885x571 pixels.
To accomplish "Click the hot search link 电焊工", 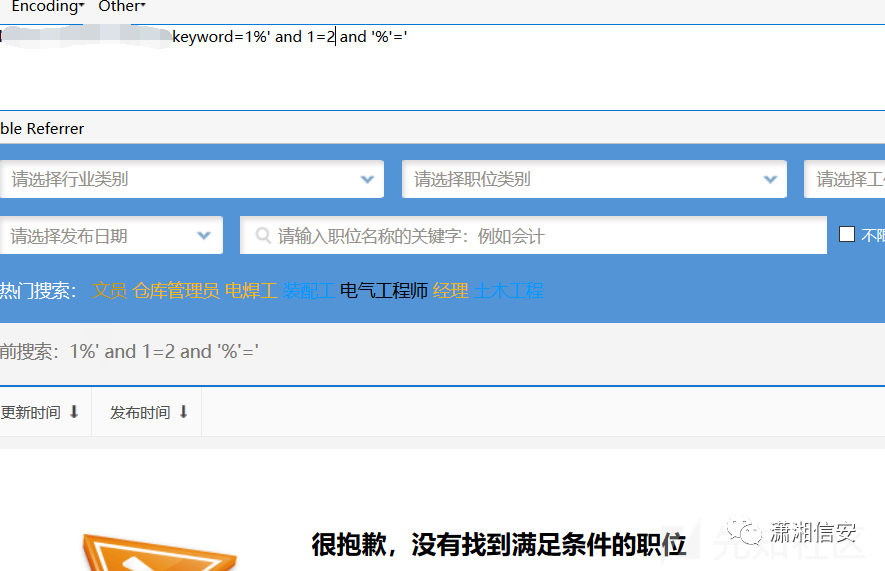I will 251,291.
